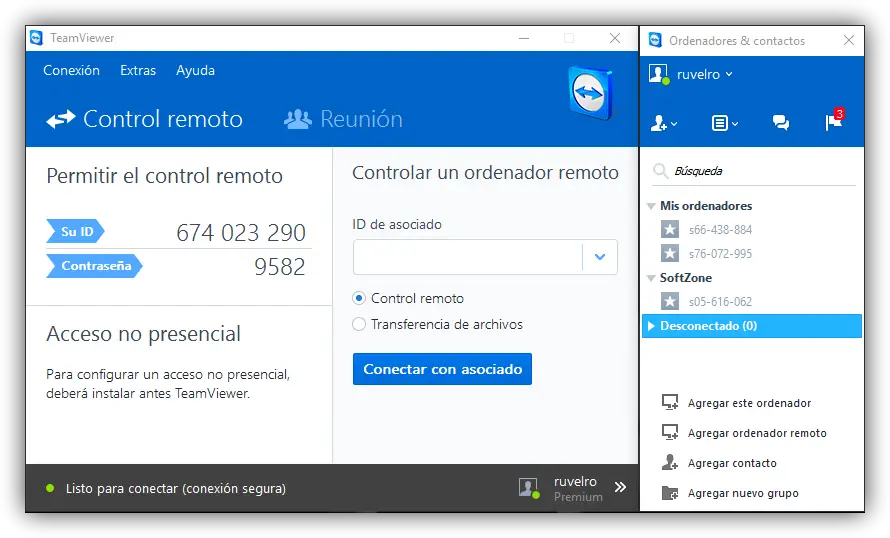The image size is (890, 538).
Task: Click the search magnifier icon
Action: tap(660, 170)
